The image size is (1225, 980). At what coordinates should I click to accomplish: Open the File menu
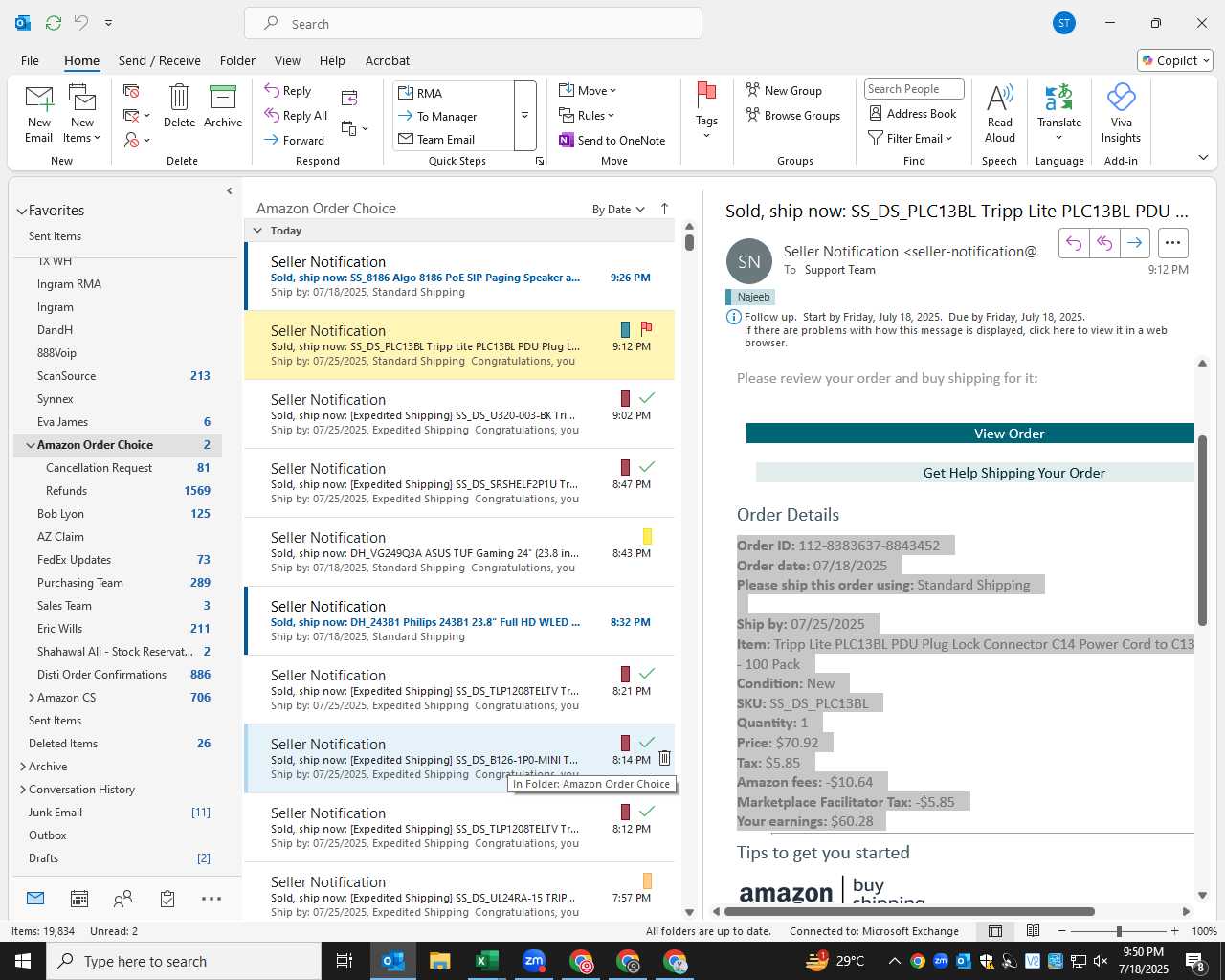click(x=31, y=60)
